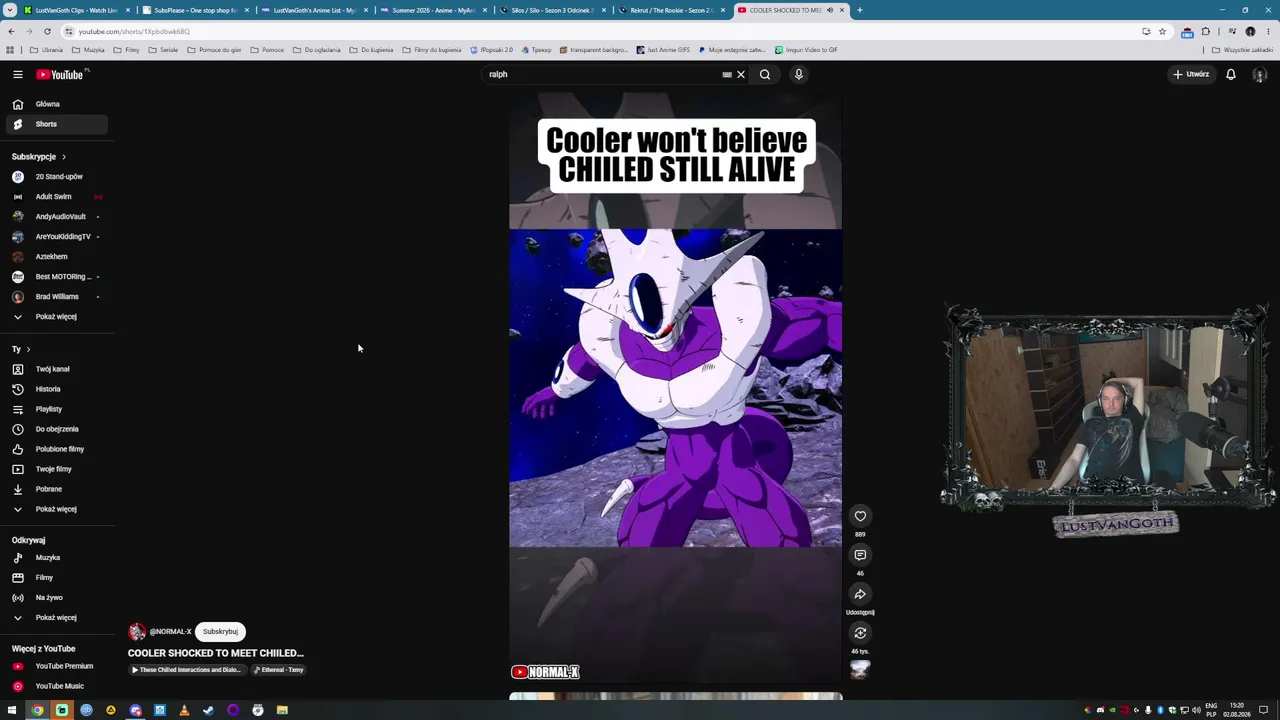1280x720 pixels.
Task: Bookmark this page with star icon
Action: pos(1162,31)
